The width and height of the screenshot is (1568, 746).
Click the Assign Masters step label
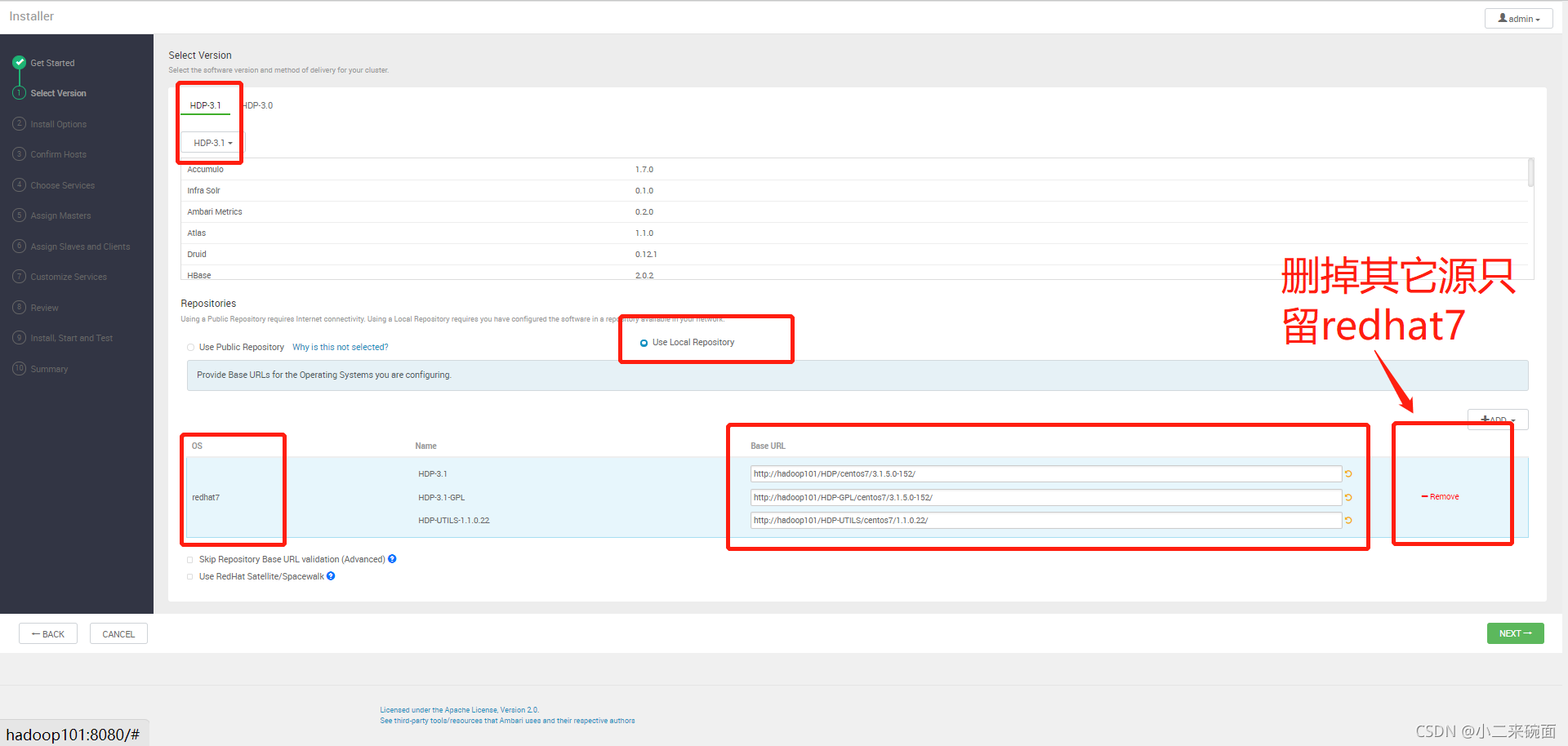click(60, 215)
